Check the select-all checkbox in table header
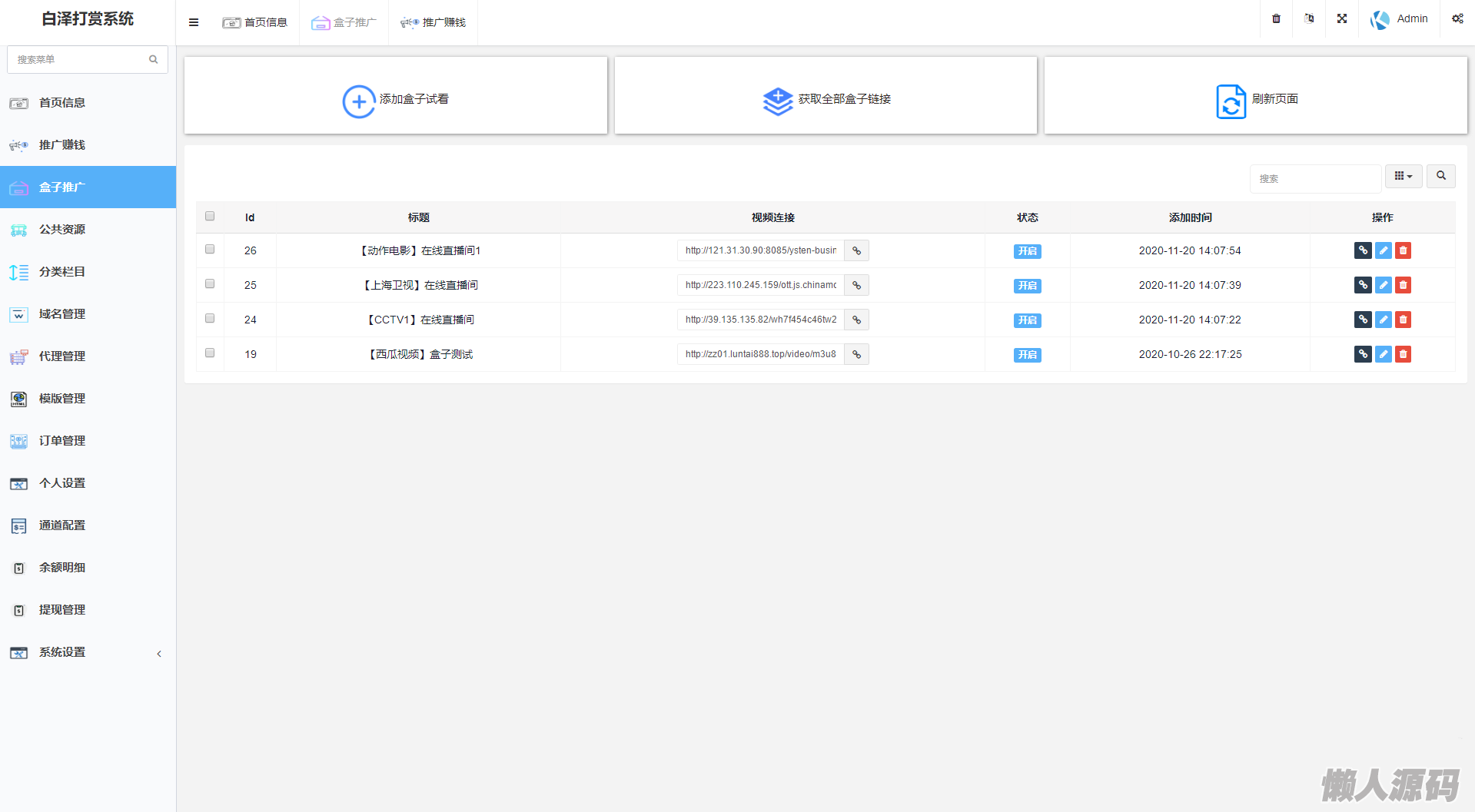 coord(210,217)
